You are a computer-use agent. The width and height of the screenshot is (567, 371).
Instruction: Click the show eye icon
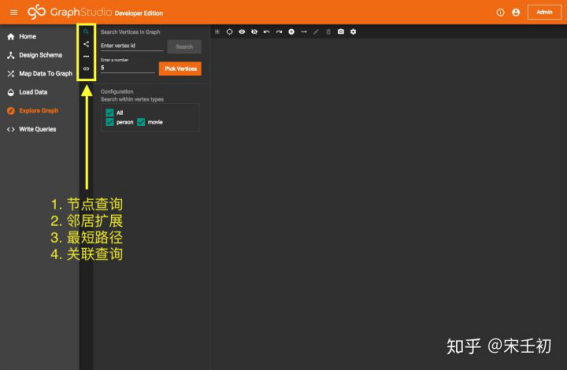[242, 32]
